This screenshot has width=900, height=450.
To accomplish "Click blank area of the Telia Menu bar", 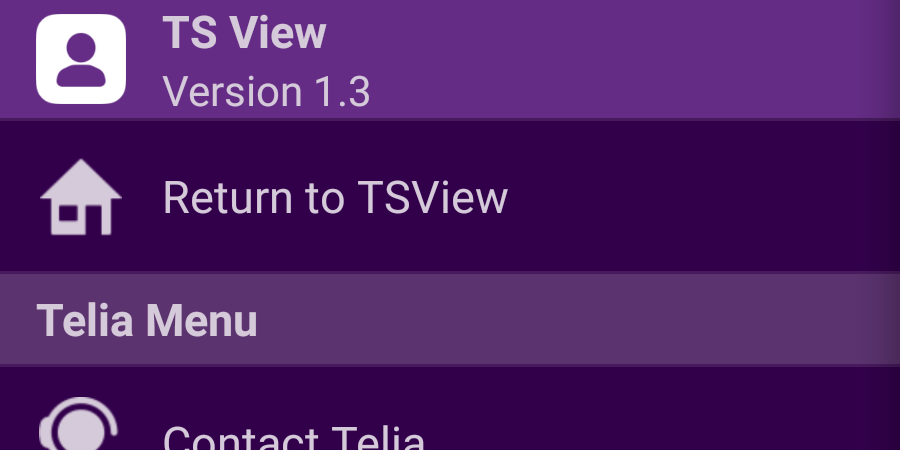I will [600, 321].
